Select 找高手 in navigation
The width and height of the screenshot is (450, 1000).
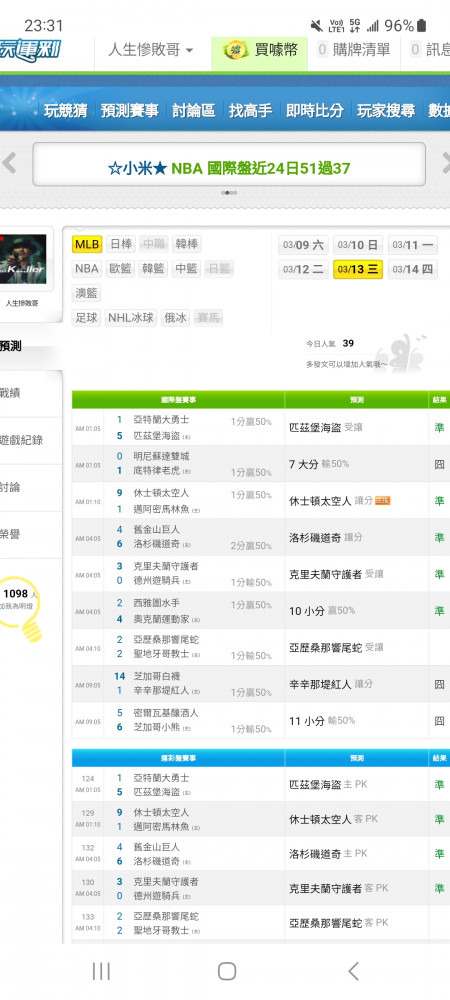point(250,110)
